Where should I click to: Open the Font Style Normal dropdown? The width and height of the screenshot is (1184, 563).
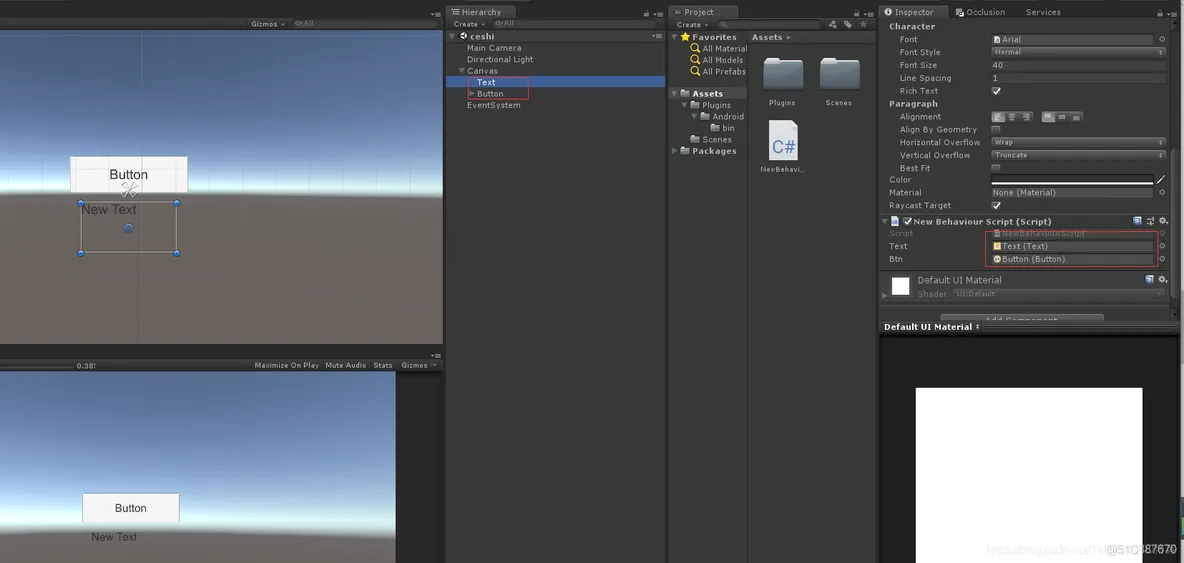pyautogui.click(x=1078, y=52)
